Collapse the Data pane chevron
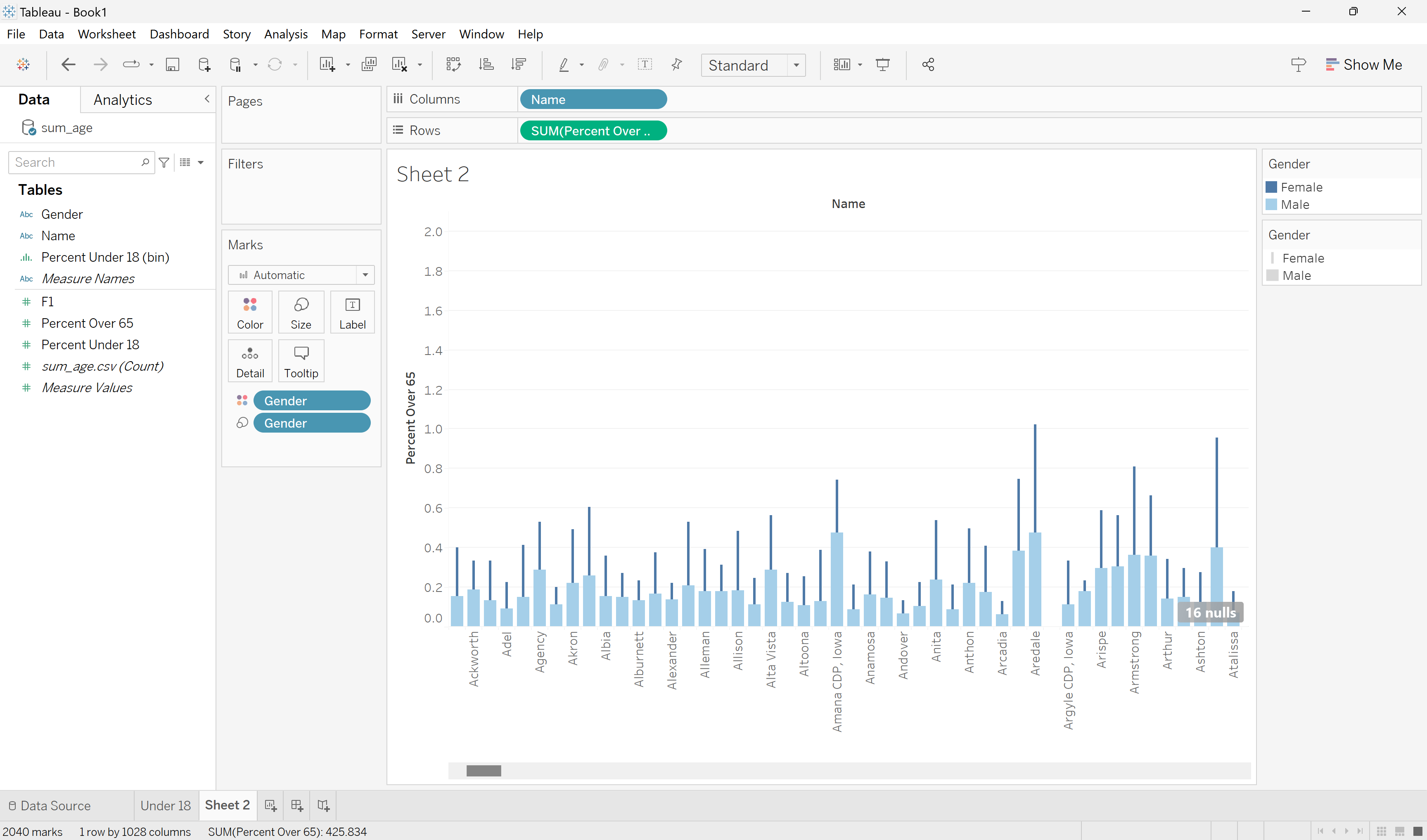 click(207, 99)
